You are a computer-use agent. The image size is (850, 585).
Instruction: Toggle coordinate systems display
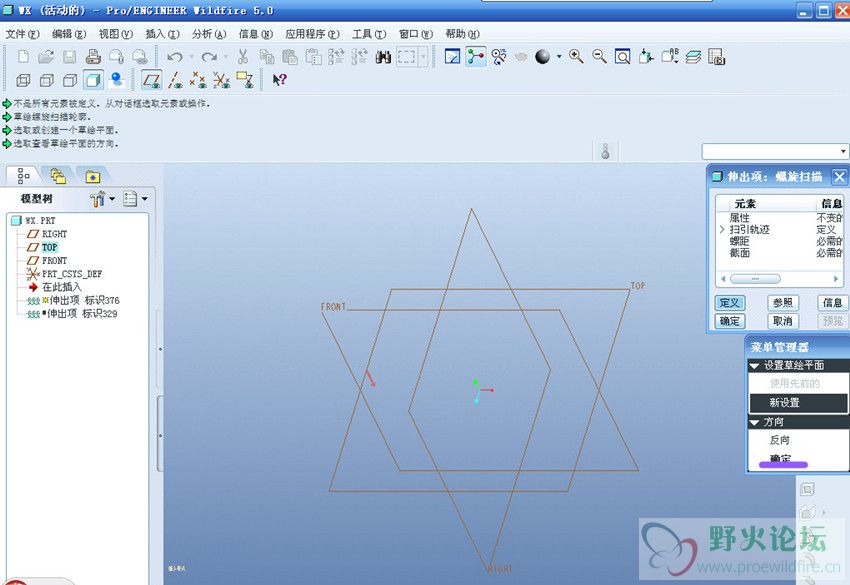coord(221,80)
